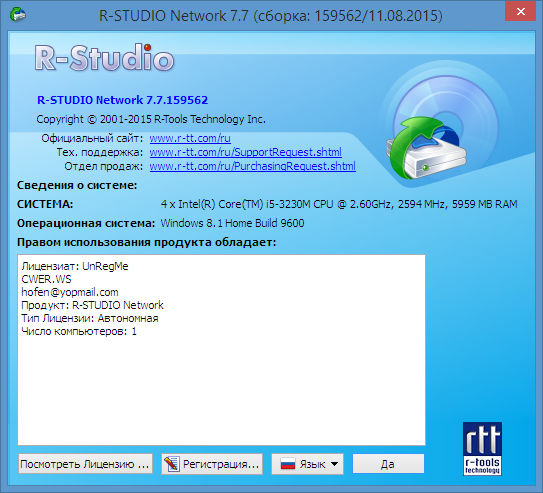
Task: Click the R-Studio app icon in title bar
Action: (18, 15)
